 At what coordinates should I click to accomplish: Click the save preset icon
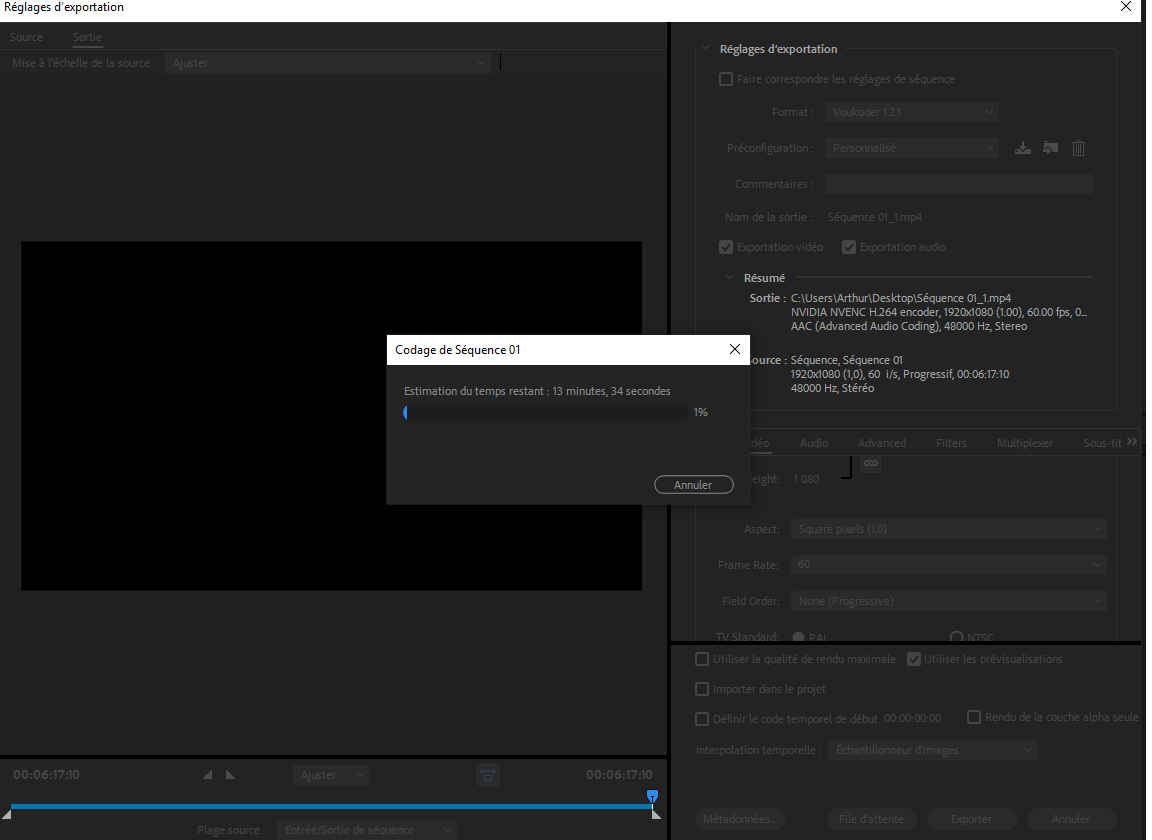(1022, 148)
